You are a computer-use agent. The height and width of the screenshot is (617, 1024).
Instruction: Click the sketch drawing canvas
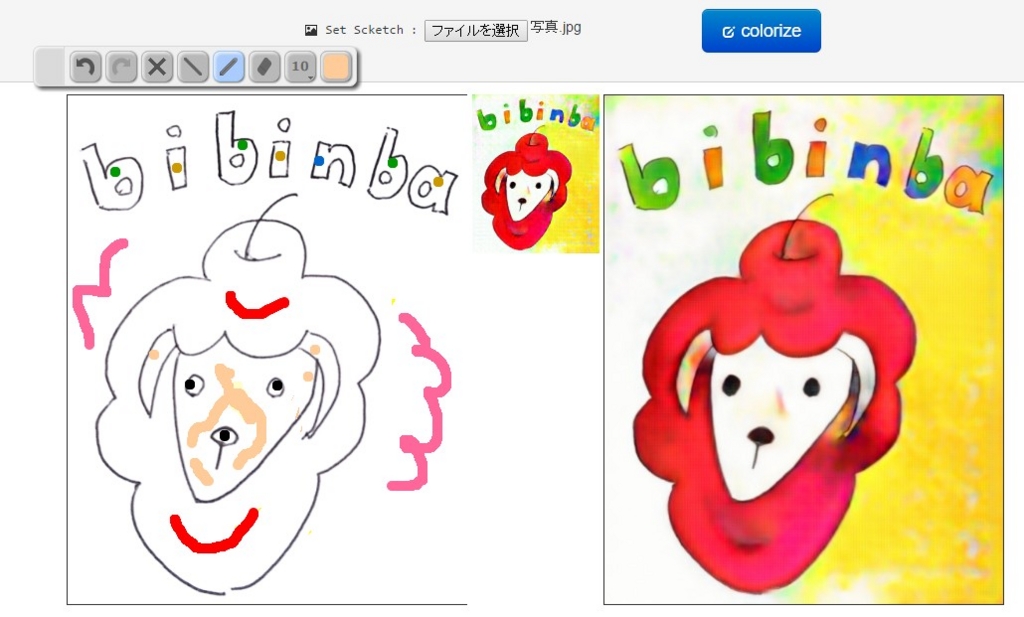(266, 349)
